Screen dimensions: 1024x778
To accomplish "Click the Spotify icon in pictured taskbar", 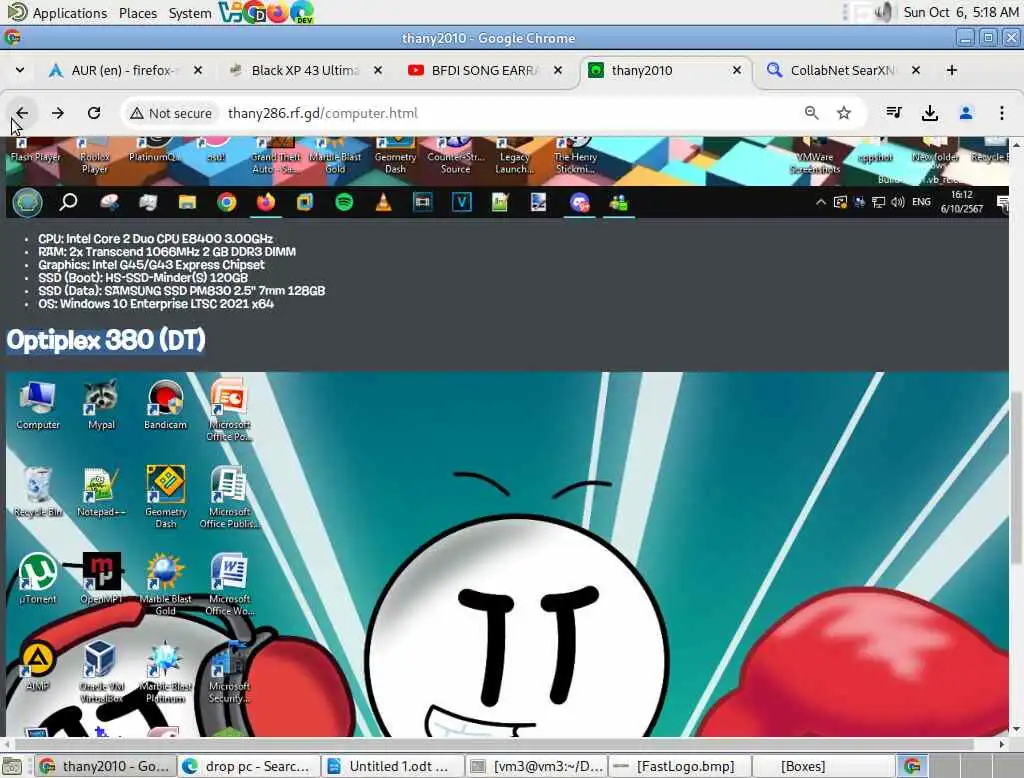I will coord(344,203).
